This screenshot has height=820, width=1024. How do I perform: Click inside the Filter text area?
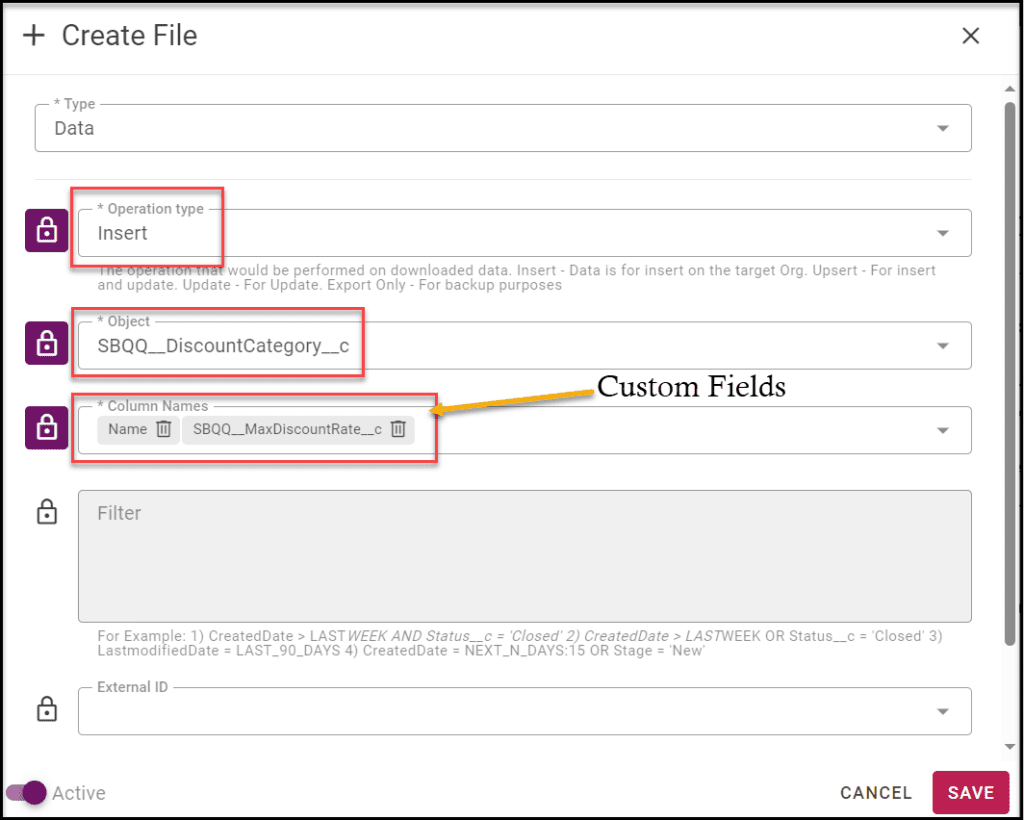tap(524, 556)
